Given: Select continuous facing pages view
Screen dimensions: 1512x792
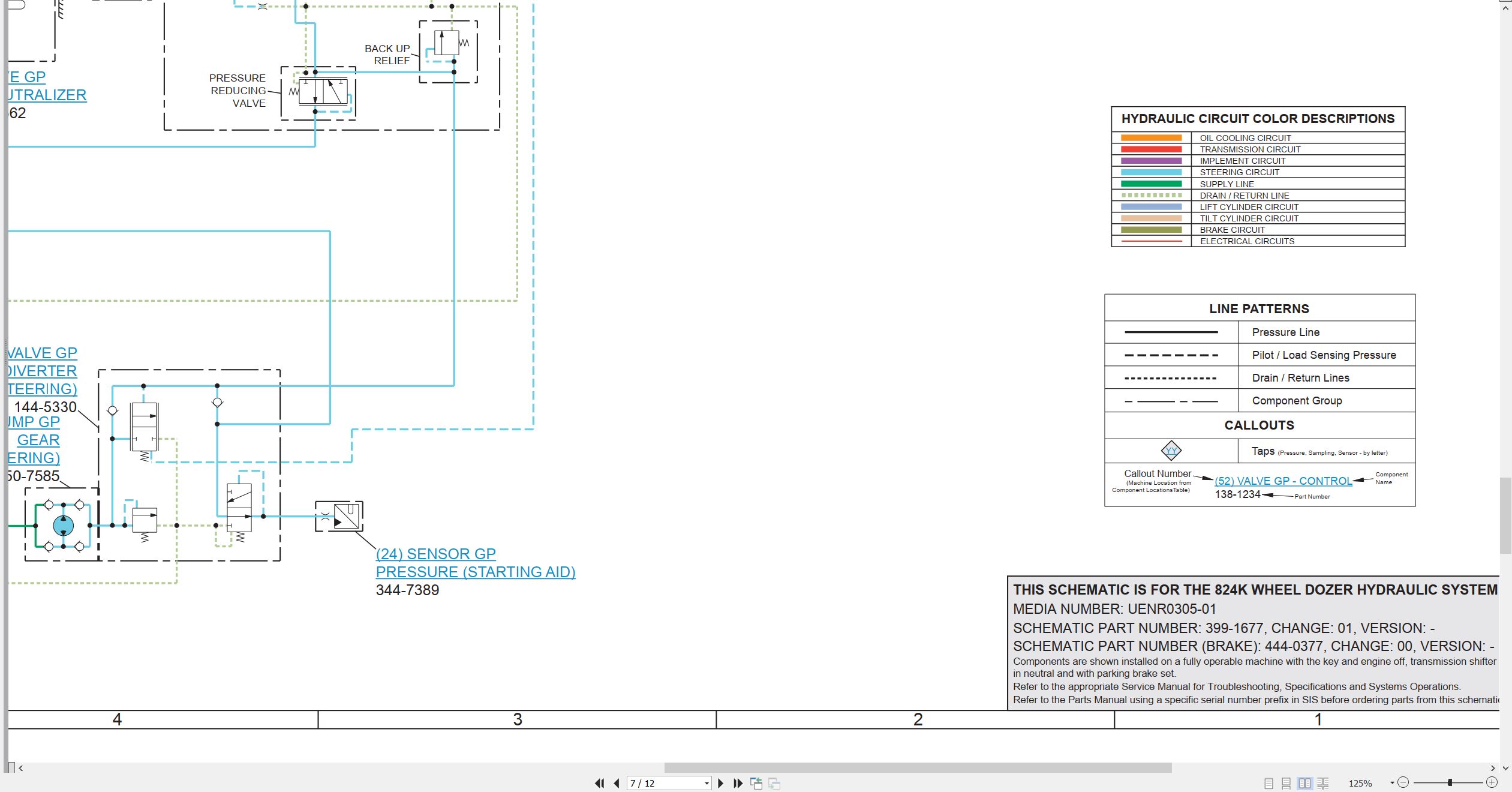Looking at the screenshot, I should [x=1322, y=783].
